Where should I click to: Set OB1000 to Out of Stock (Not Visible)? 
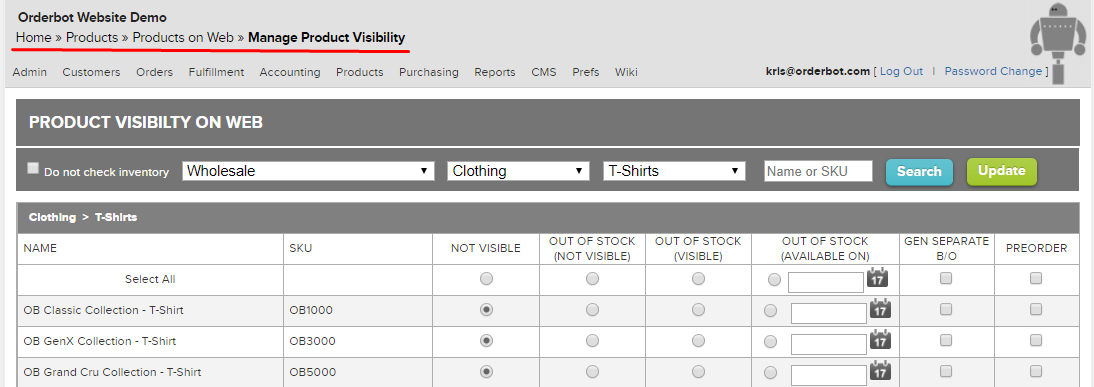pyautogui.click(x=592, y=310)
